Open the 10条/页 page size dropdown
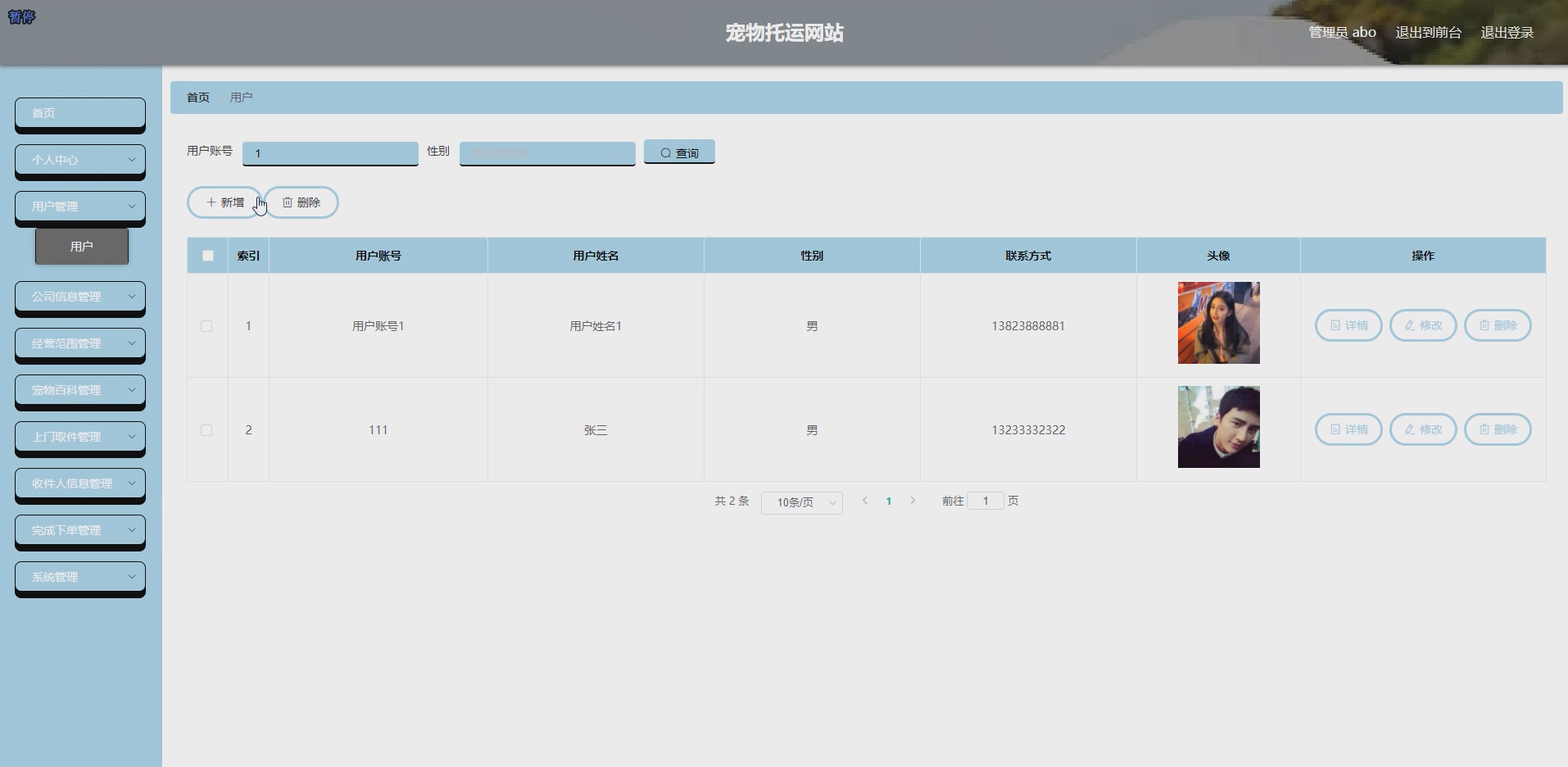The image size is (1568, 767). click(802, 502)
